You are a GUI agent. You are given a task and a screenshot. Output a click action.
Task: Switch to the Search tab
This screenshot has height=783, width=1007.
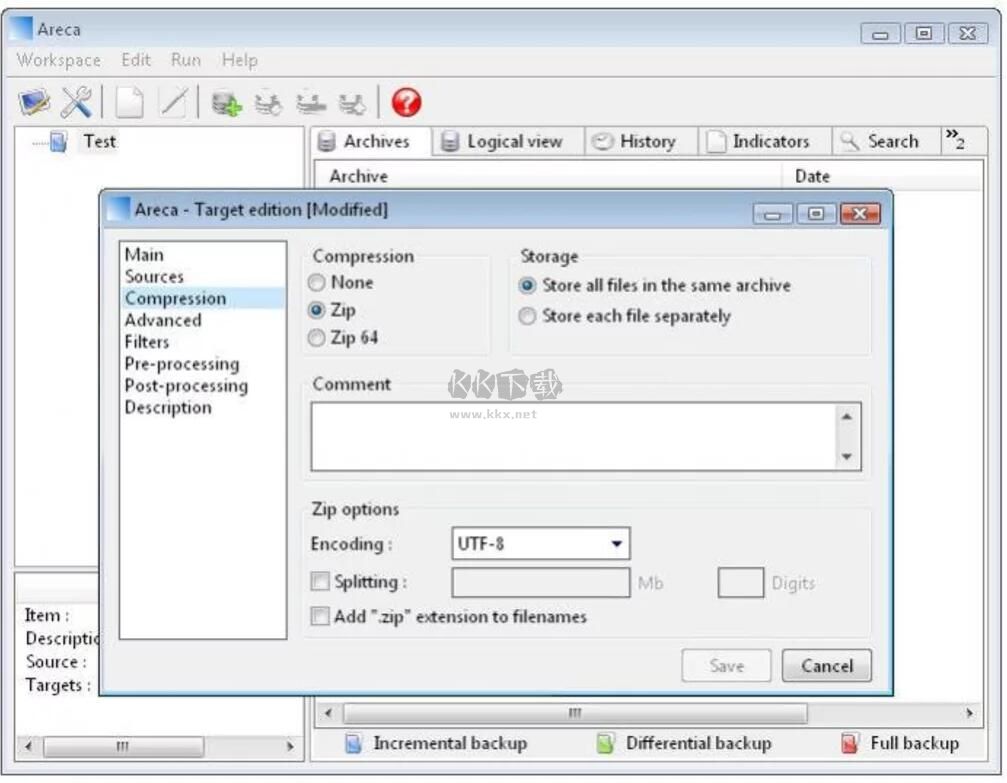coord(886,141)
